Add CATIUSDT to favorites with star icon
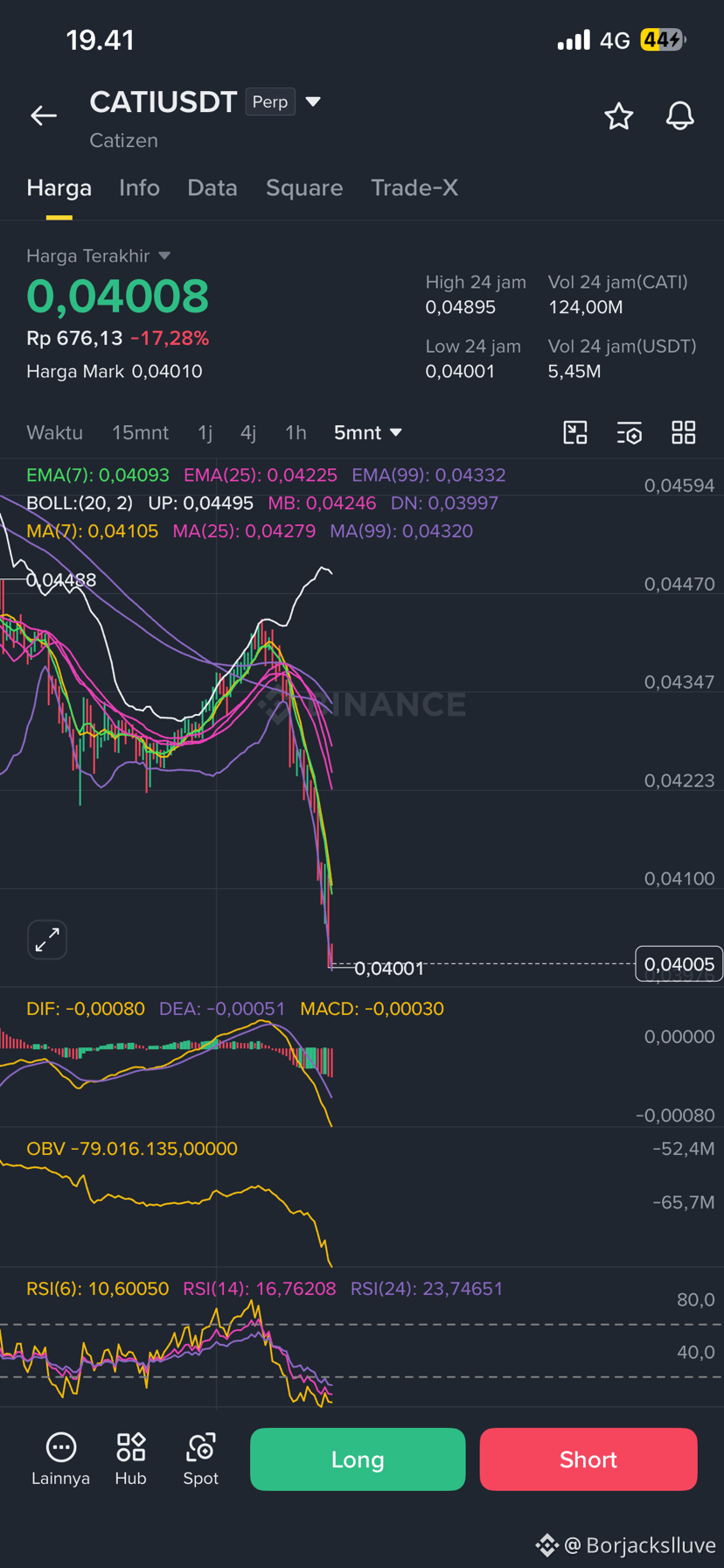The height and width of the screenshot is (1568, 724). point(619,115)
